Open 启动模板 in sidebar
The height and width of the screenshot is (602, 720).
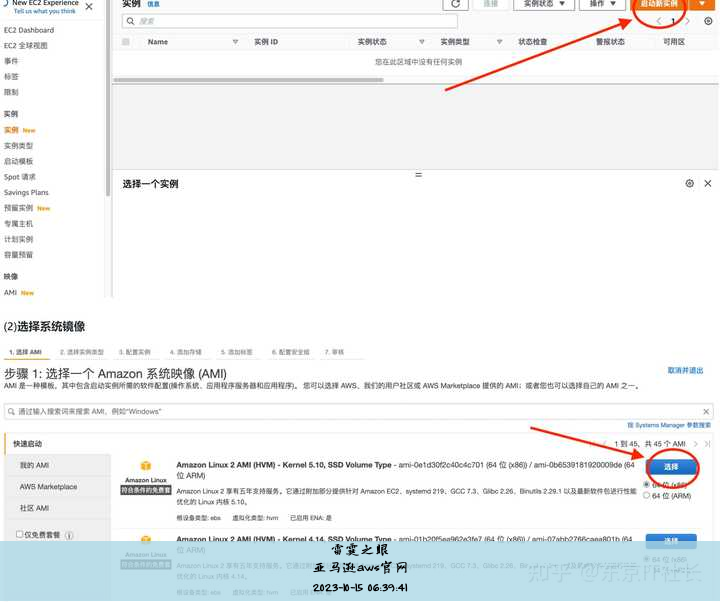18,162
